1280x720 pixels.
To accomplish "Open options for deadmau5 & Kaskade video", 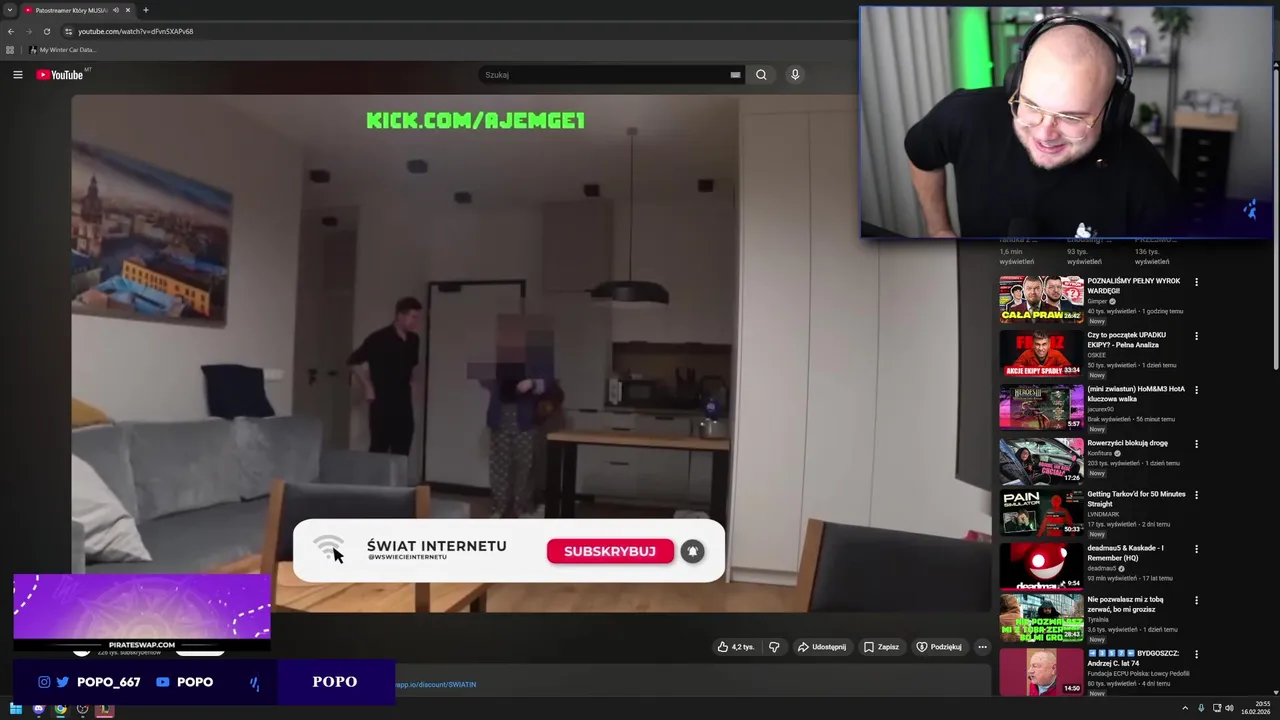I will pyautogui.click(x=1196, y=549).
